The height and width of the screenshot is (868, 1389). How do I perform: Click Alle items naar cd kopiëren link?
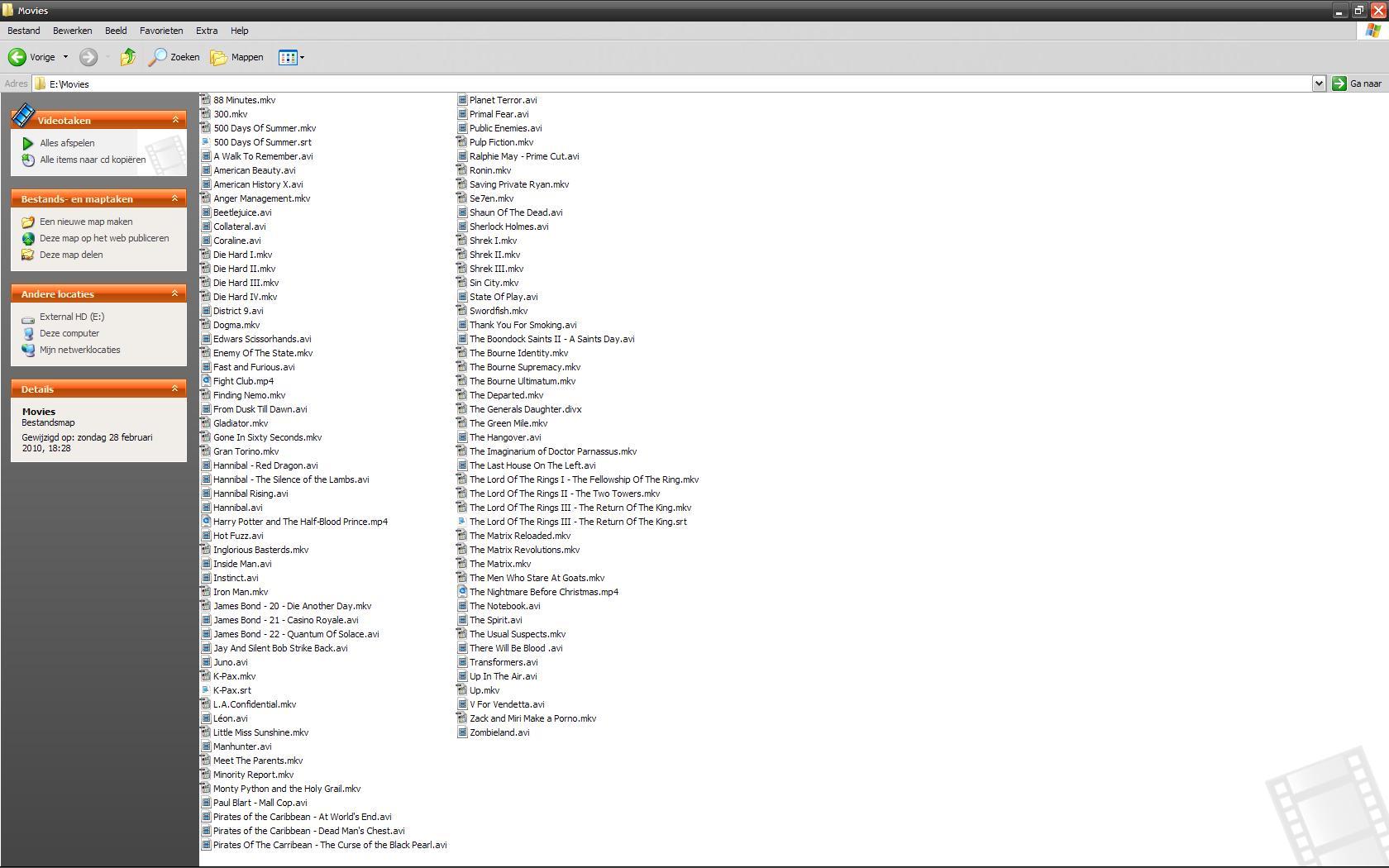[x=93, y=160]
